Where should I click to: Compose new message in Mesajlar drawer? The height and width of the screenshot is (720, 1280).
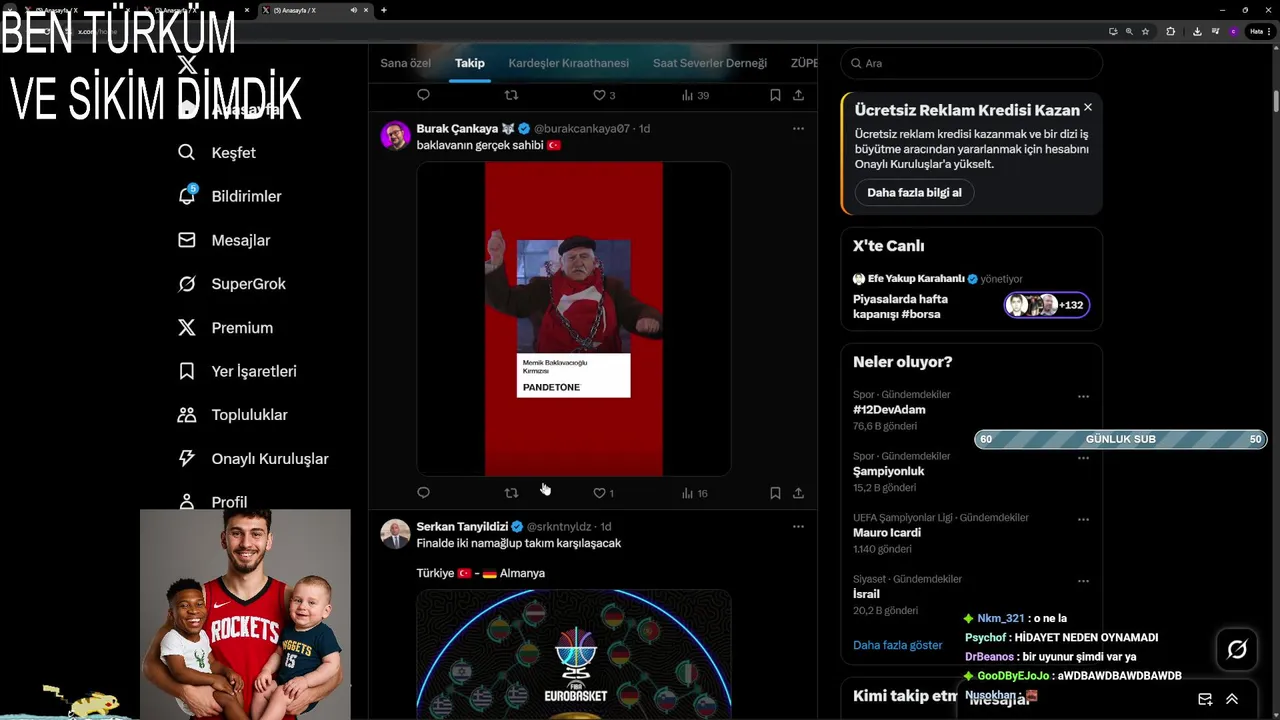coord(1205,699)
